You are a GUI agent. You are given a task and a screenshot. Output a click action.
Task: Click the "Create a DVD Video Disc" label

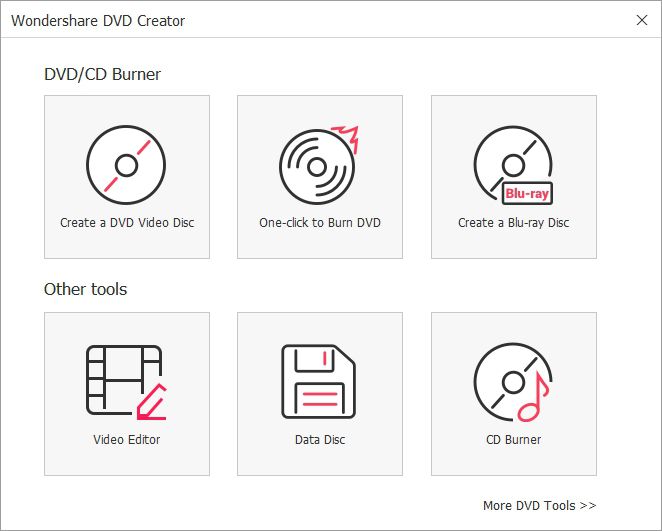tap(127, 222)
